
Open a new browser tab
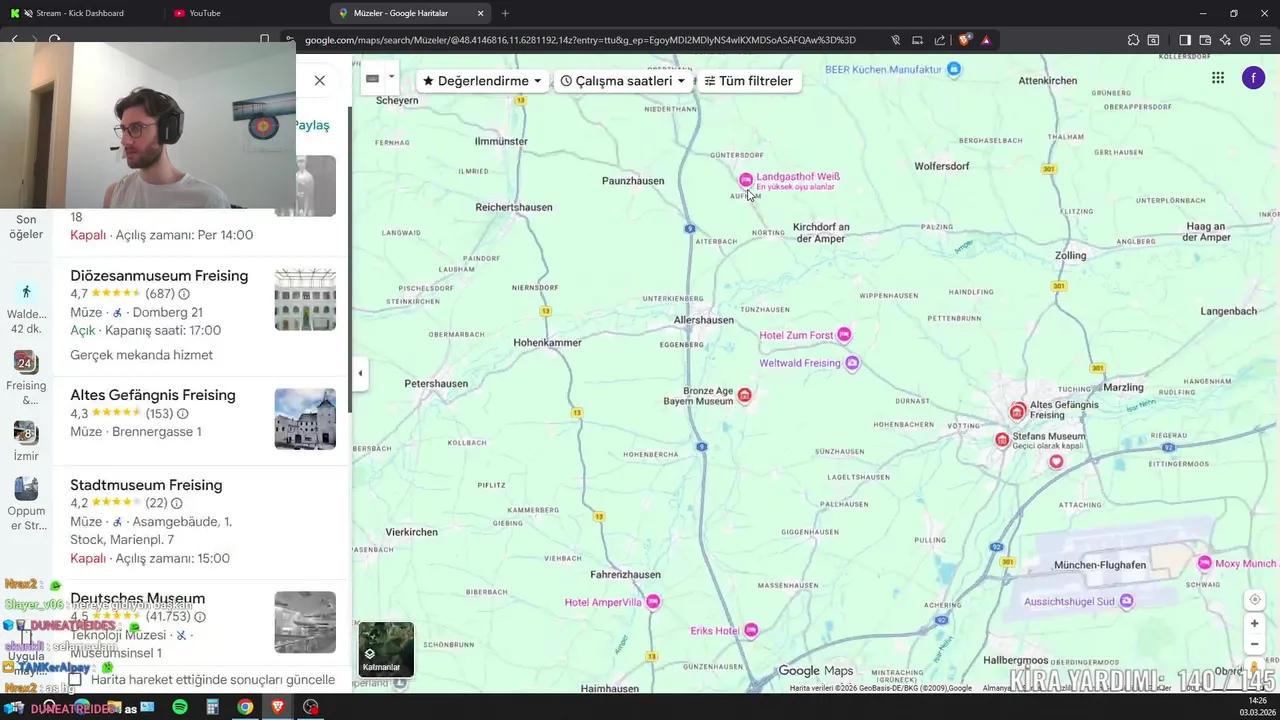click(x=505, y=13)
